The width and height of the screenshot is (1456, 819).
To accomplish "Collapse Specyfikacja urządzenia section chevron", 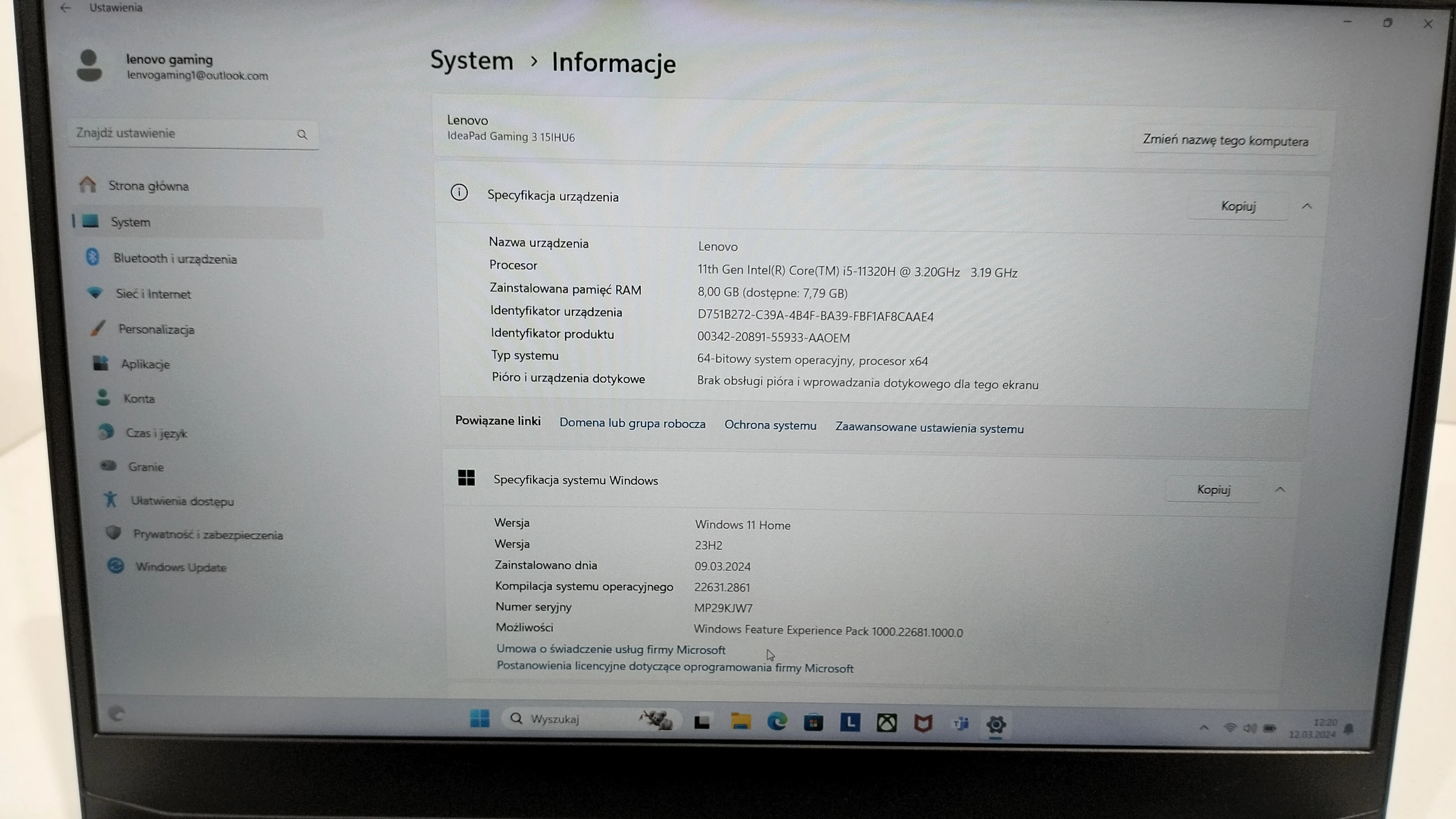I will [1306, 206].
